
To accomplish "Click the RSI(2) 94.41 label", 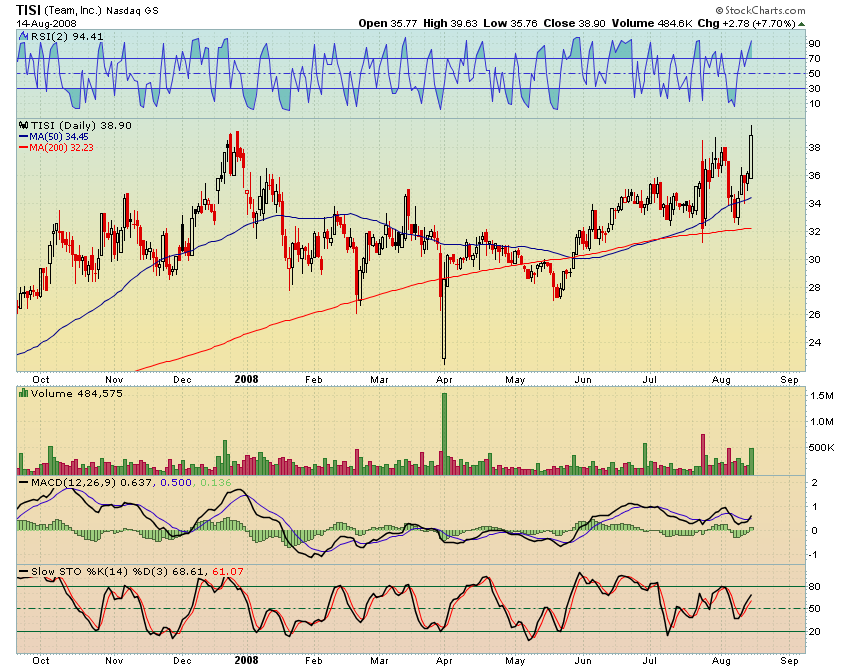I will pos(67,36).
